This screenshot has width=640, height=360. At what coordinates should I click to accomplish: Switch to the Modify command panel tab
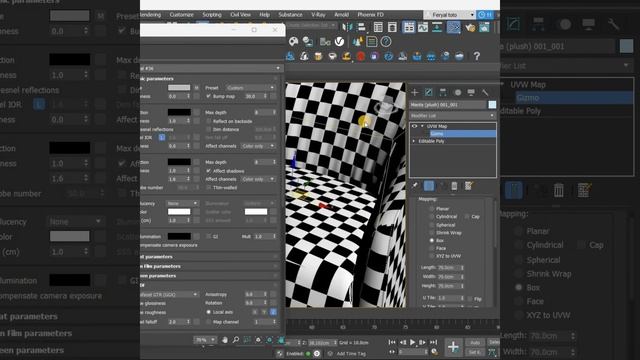tap(429, 93)
